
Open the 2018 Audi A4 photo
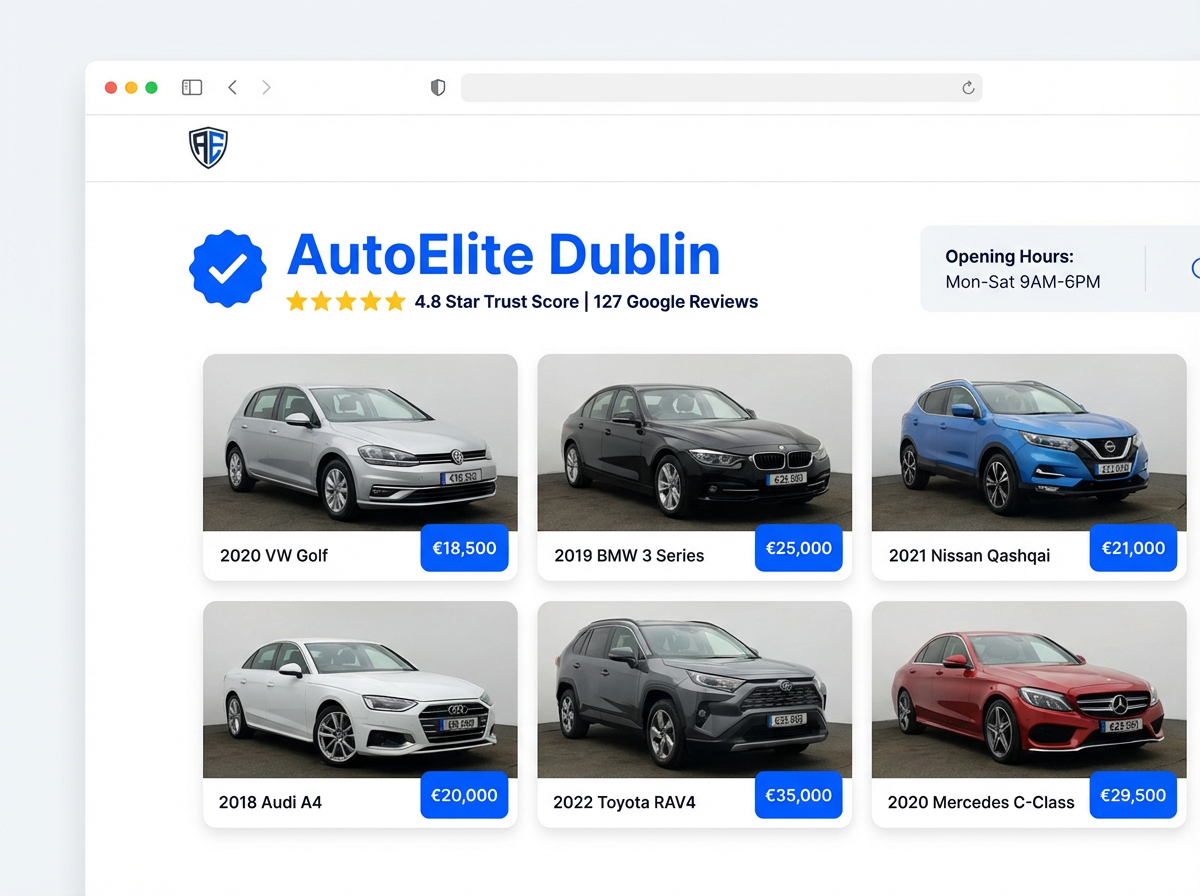click(360, 690)
